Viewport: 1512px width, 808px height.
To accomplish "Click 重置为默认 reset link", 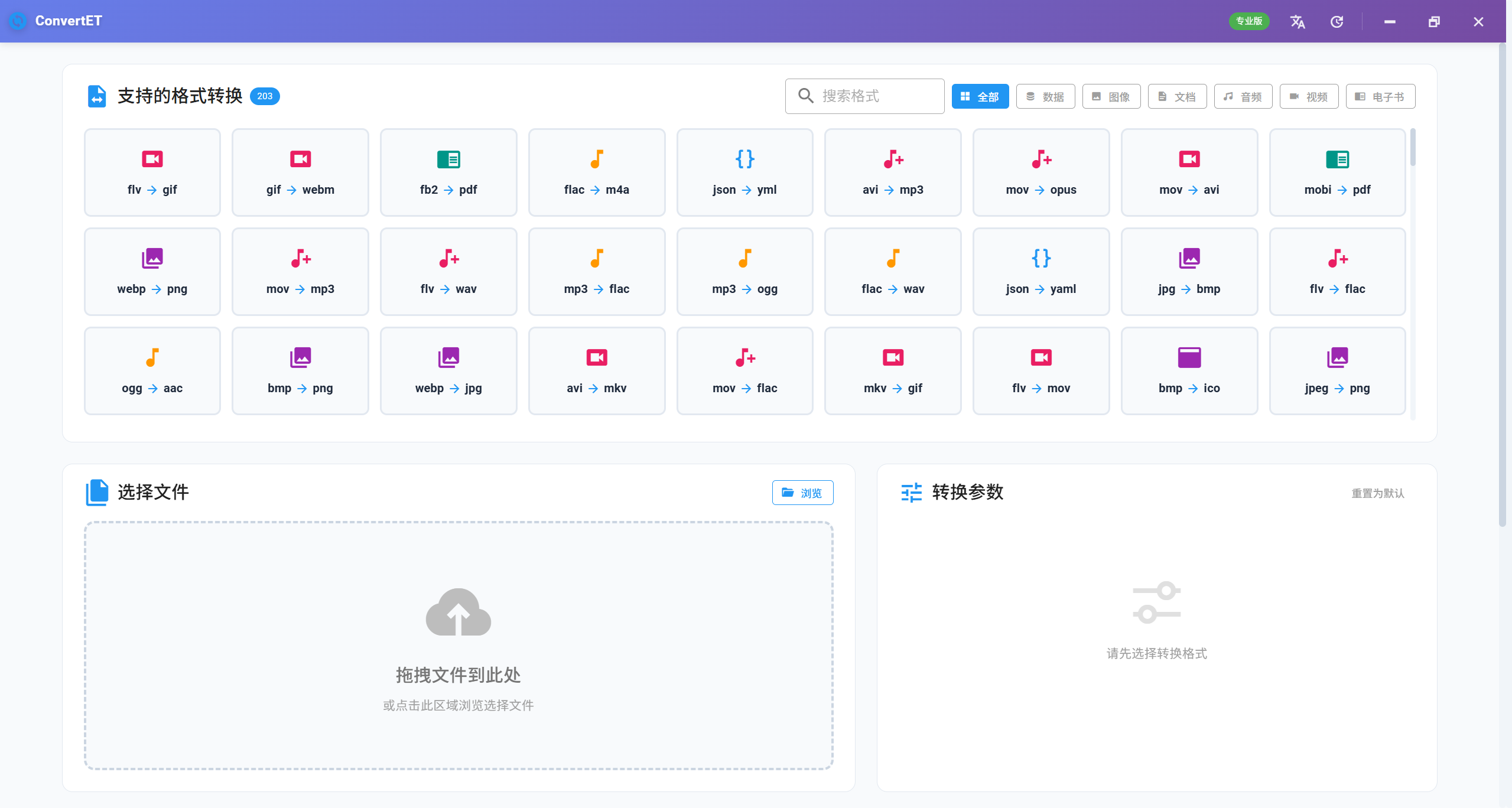I will pyautogui.click(x=1377, y=493).
